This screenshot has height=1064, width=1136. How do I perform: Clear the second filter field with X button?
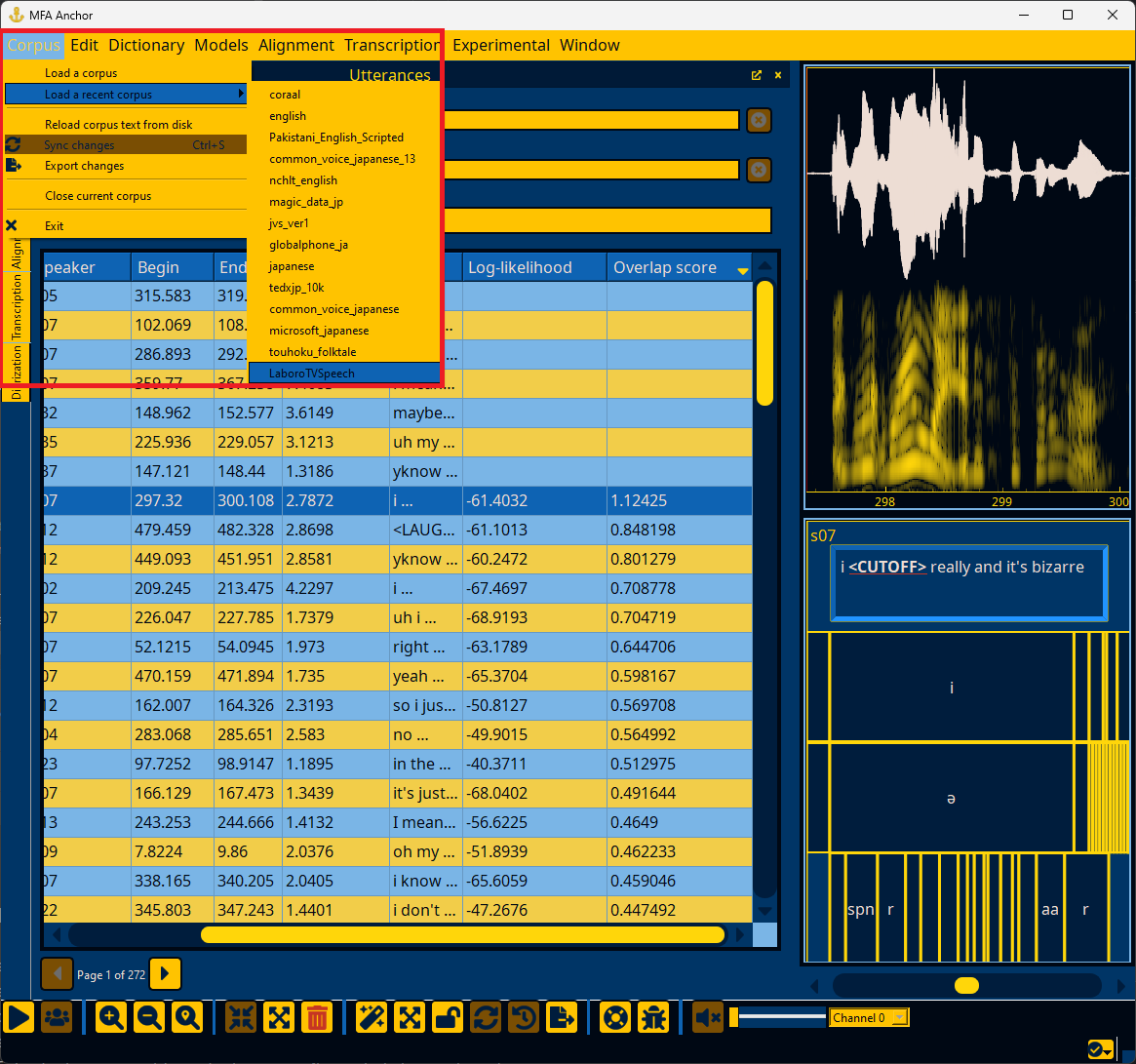(x=759, y=171)
